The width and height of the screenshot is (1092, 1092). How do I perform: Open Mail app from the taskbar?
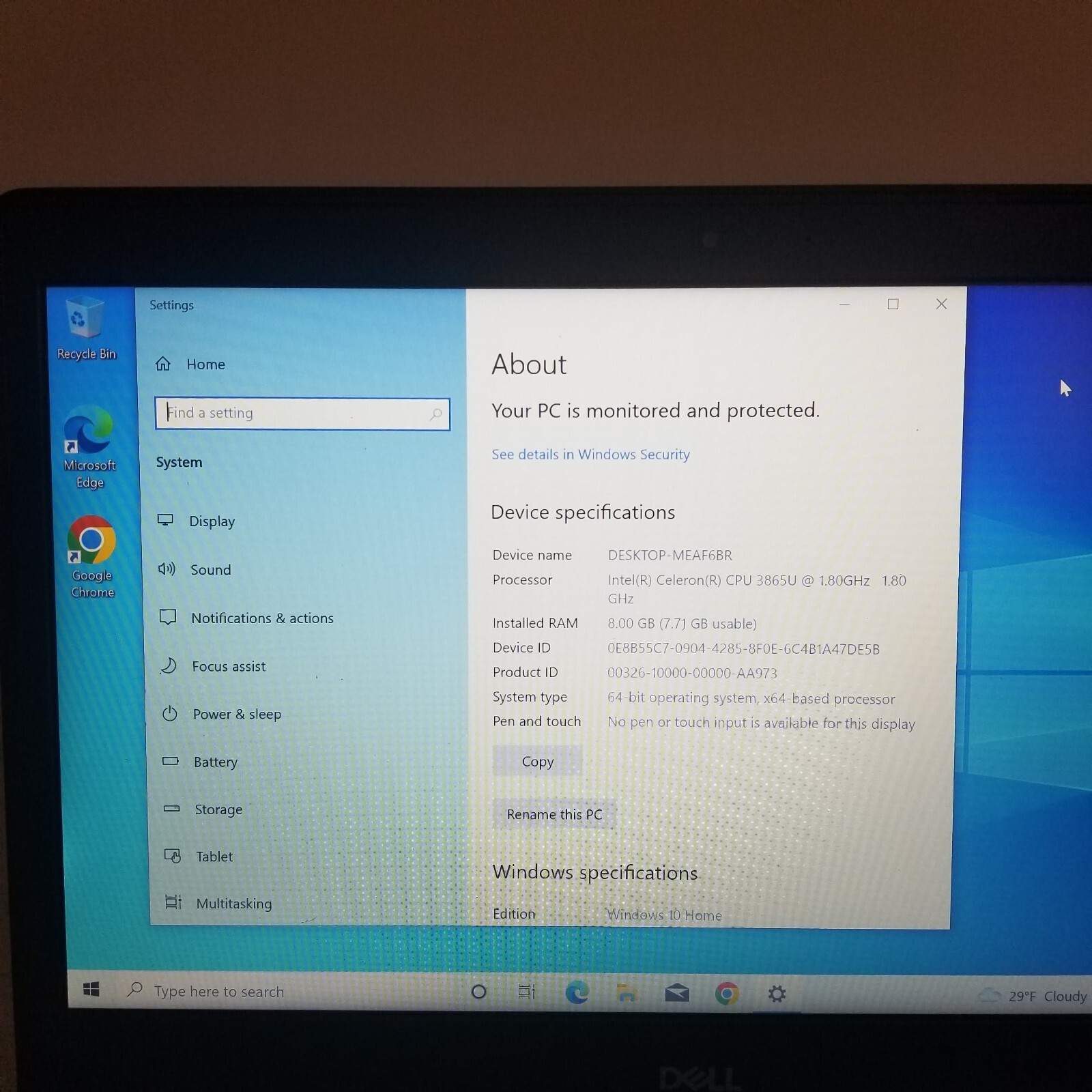[x=677, y=994]
